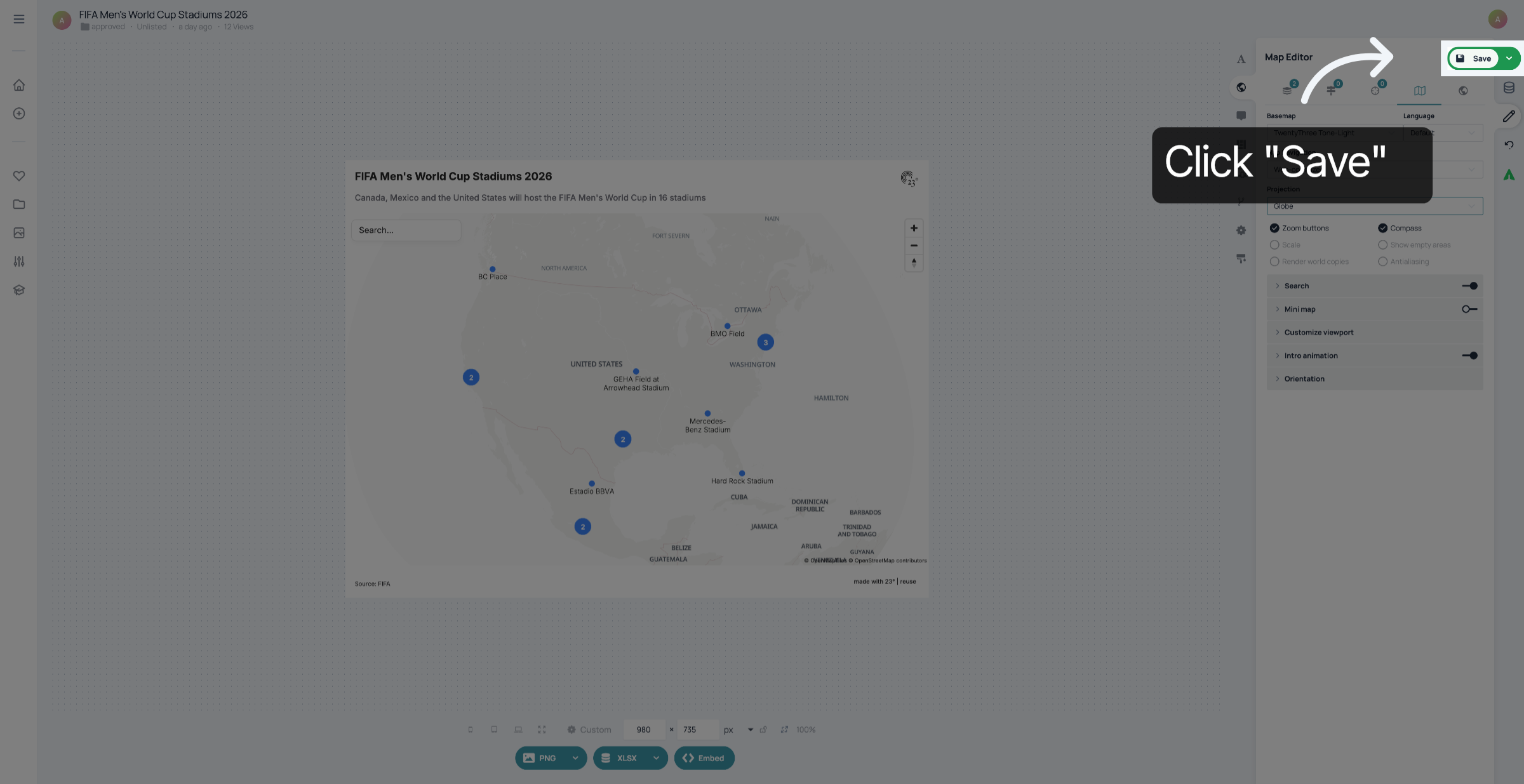This screenshot has height=784, width=1524.
Task: Click the green 23° logo icon on right
Action: [1509, 175]
